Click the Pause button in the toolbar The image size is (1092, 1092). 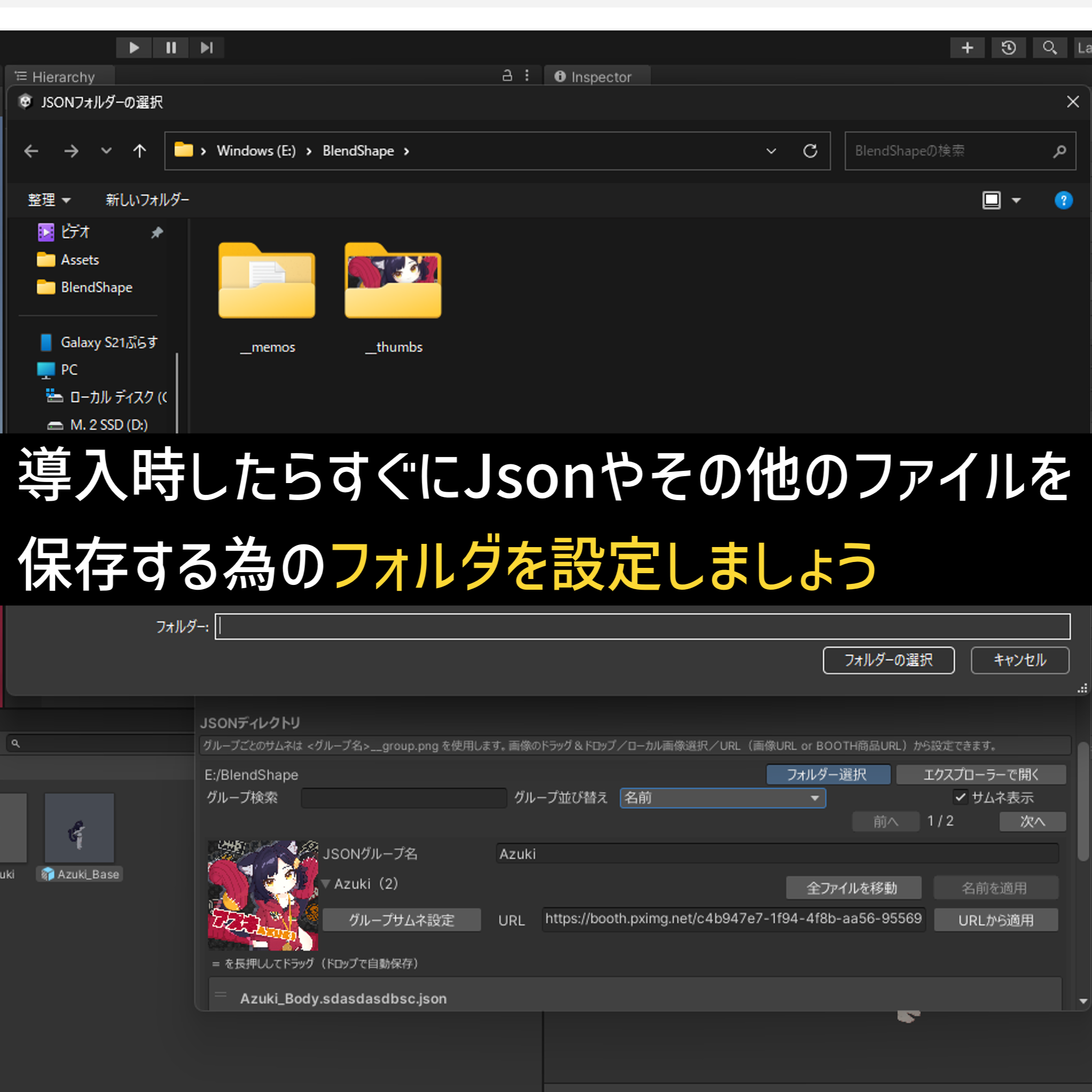point(170,47)
